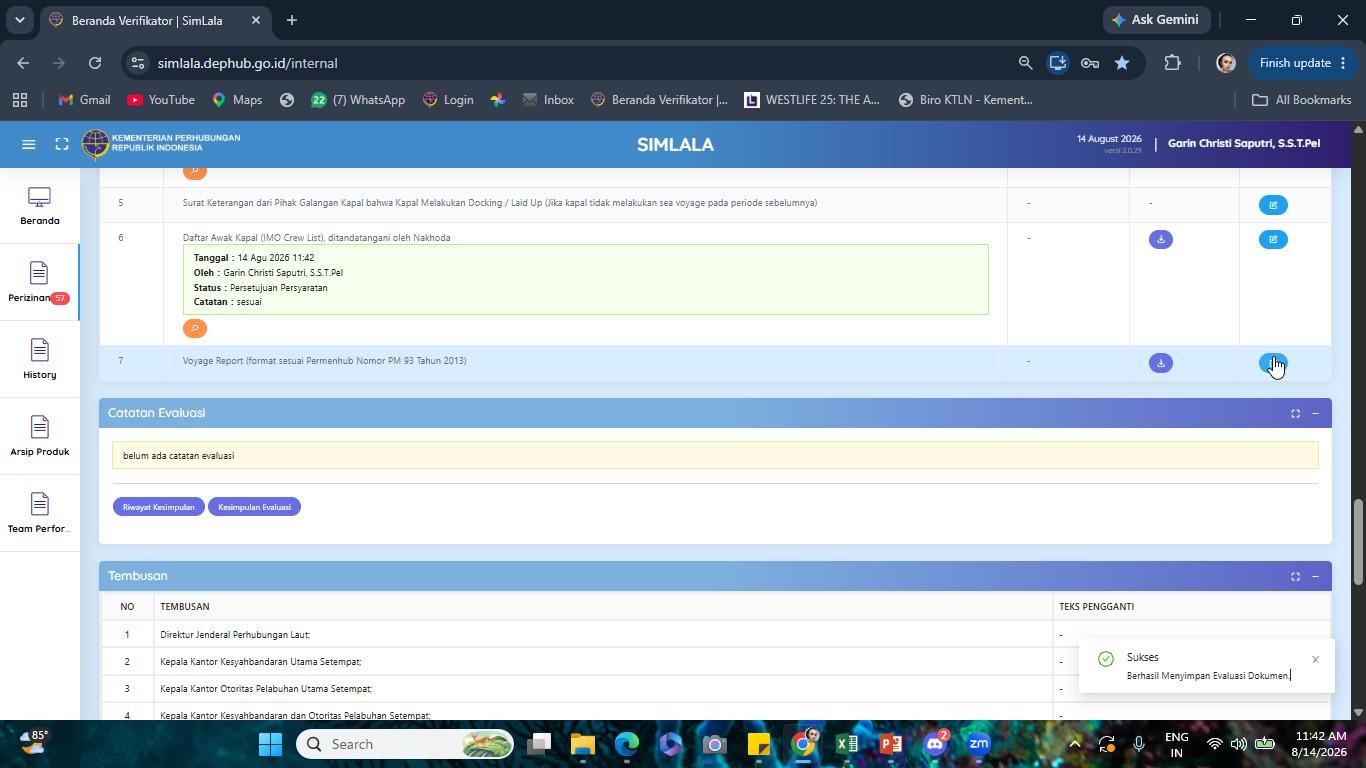Maximize the Catatan Evaluasi panel
The image size is (1366, 768).
(1295, 413)
